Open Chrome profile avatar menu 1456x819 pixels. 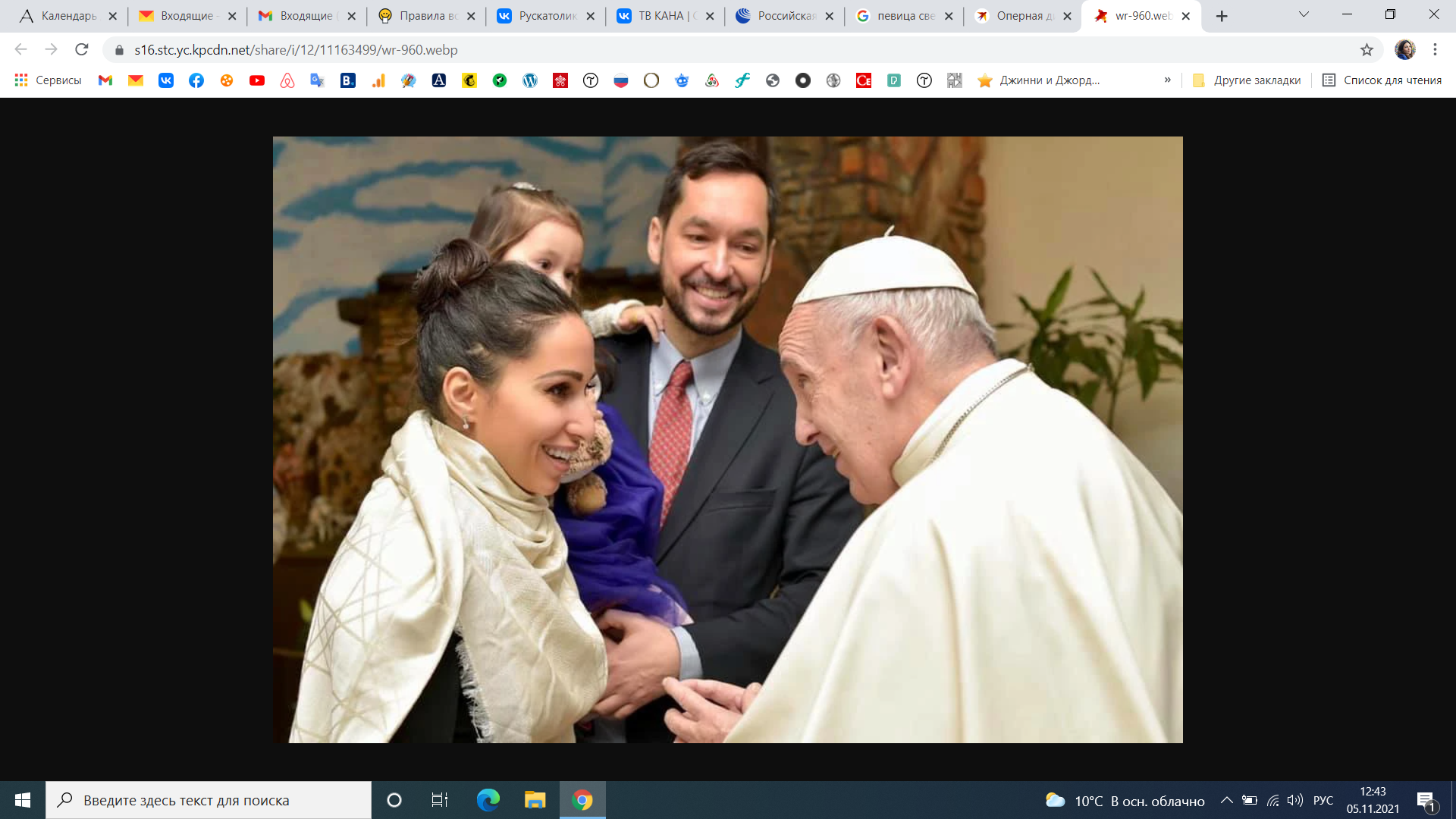click(1405, 50)
